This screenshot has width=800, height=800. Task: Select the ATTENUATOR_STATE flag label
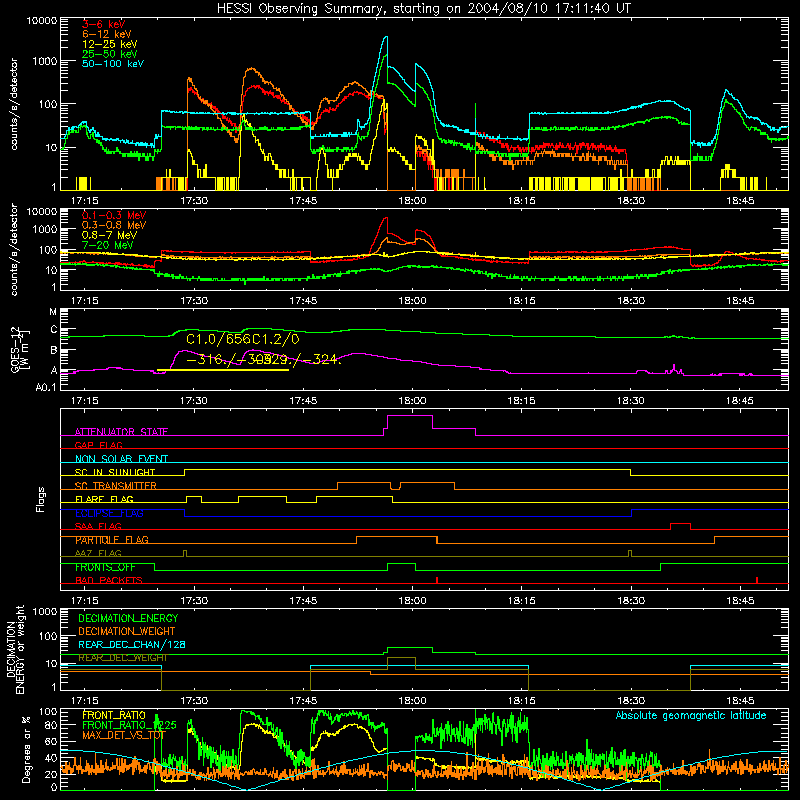(x=121, y=432)
